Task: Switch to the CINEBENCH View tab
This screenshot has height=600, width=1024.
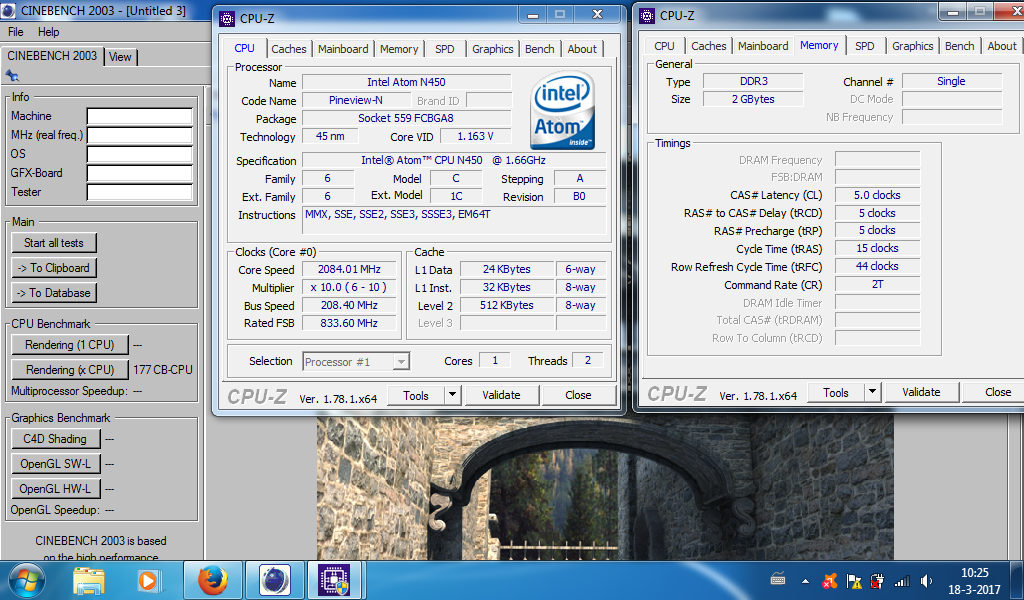Action: (120, 57)
